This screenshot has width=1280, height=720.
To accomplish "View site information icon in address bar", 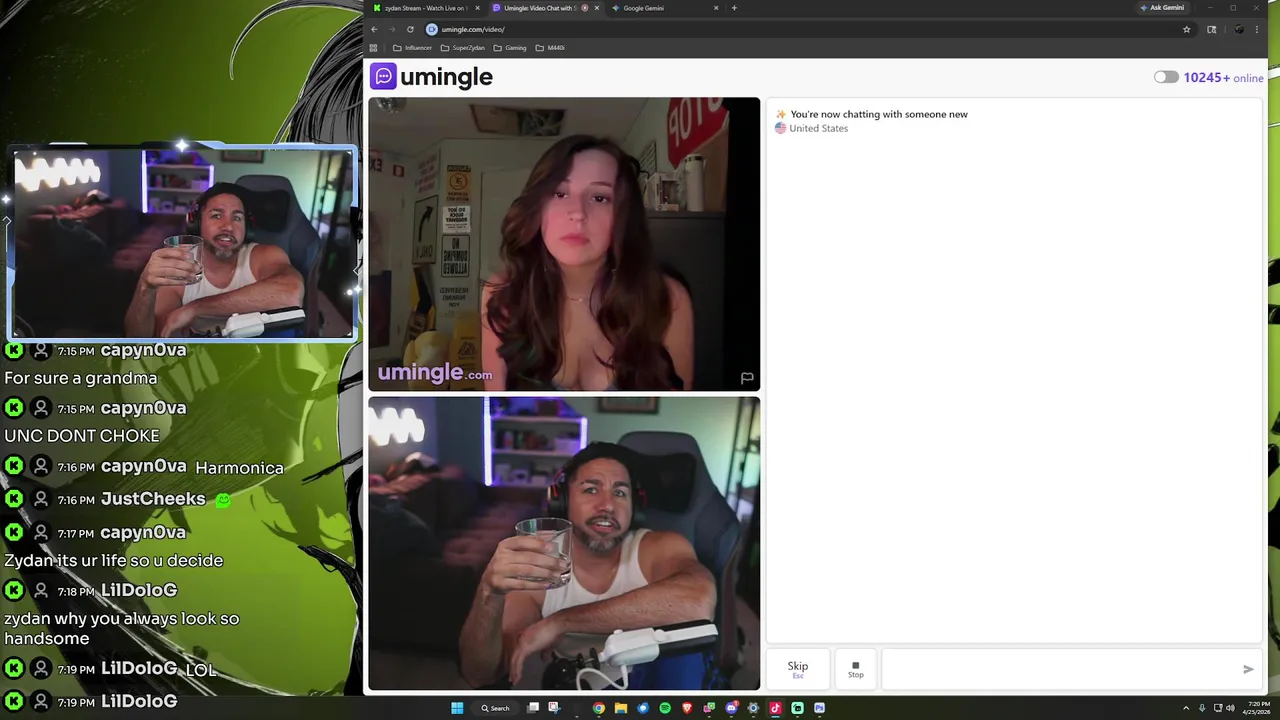I will click(x=432, y=29).
